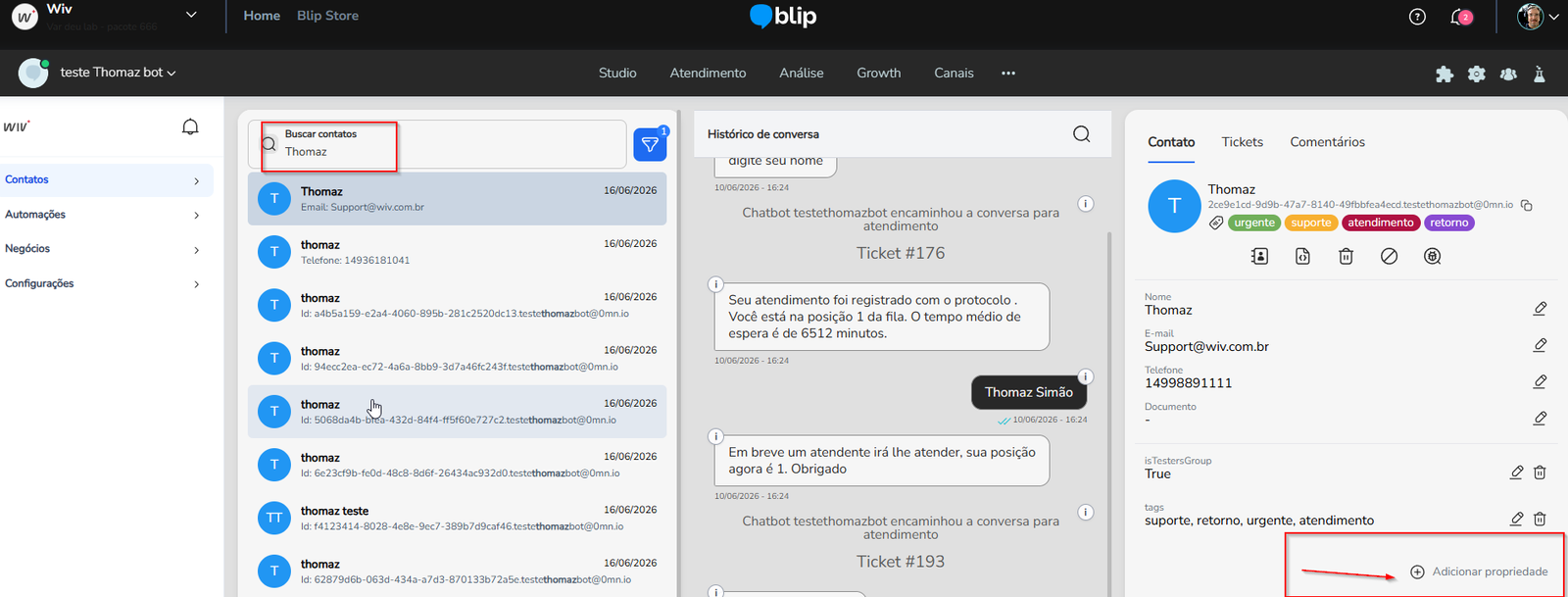The width and height of the screenshot is (1568, 597).
Task: Click the info icon on the protocolo message
Action: point(715,284)
